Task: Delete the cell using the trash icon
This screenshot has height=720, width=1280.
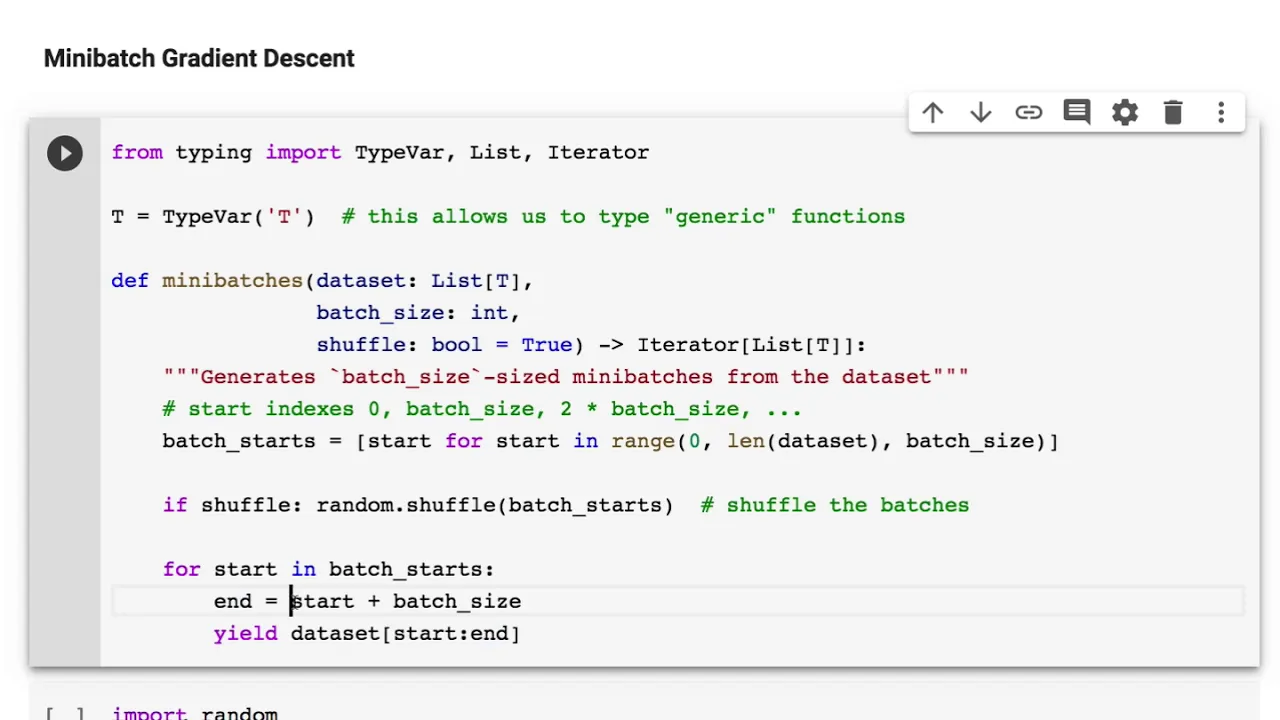Action: pyautogui.click(x=1173, y=112)
